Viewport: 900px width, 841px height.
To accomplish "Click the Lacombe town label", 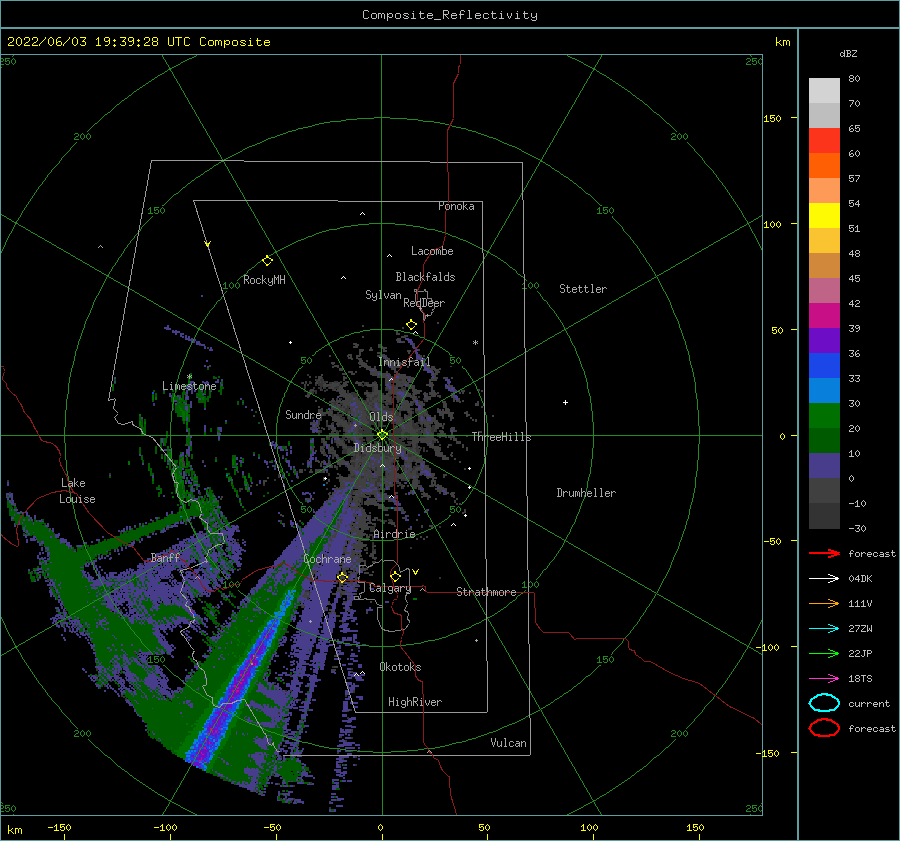I will point(432,251).
